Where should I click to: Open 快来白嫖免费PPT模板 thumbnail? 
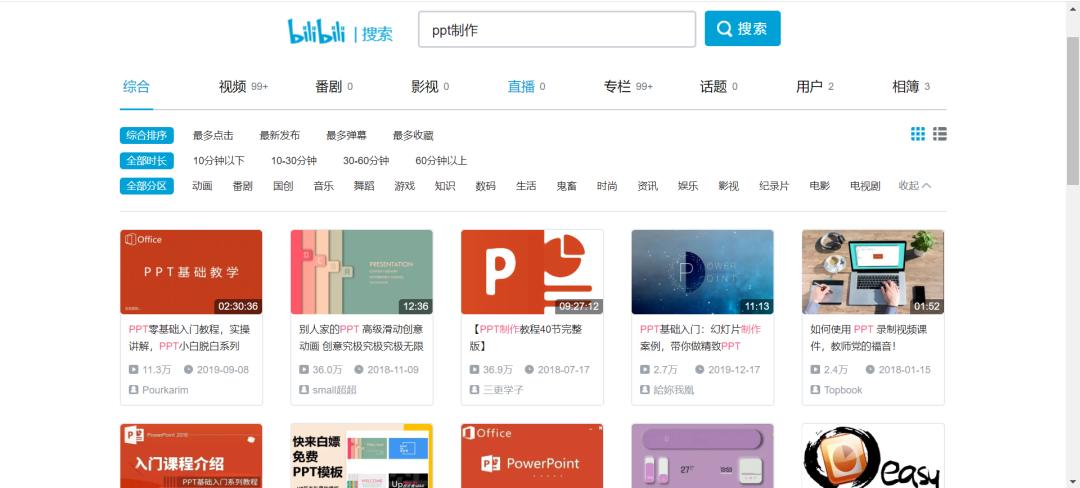tap(362, 456)
